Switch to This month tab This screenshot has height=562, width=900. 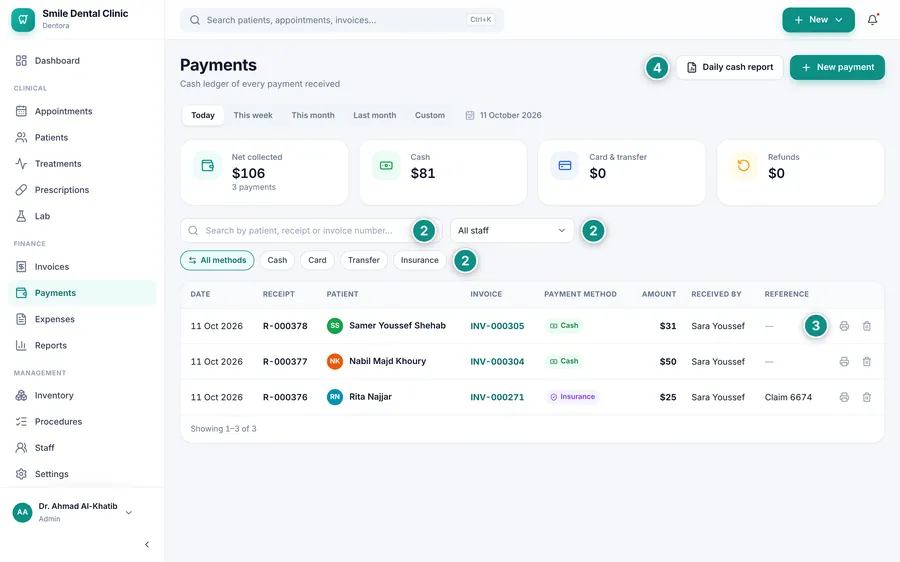[313, 115]
